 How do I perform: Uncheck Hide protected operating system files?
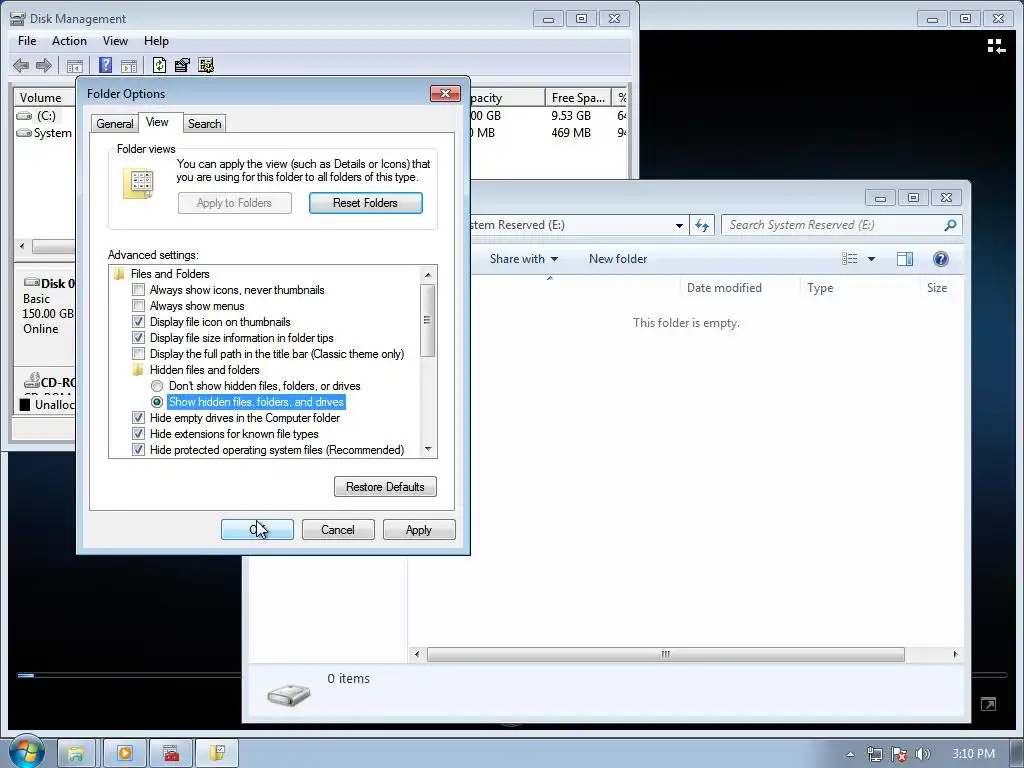coord(138,450)
